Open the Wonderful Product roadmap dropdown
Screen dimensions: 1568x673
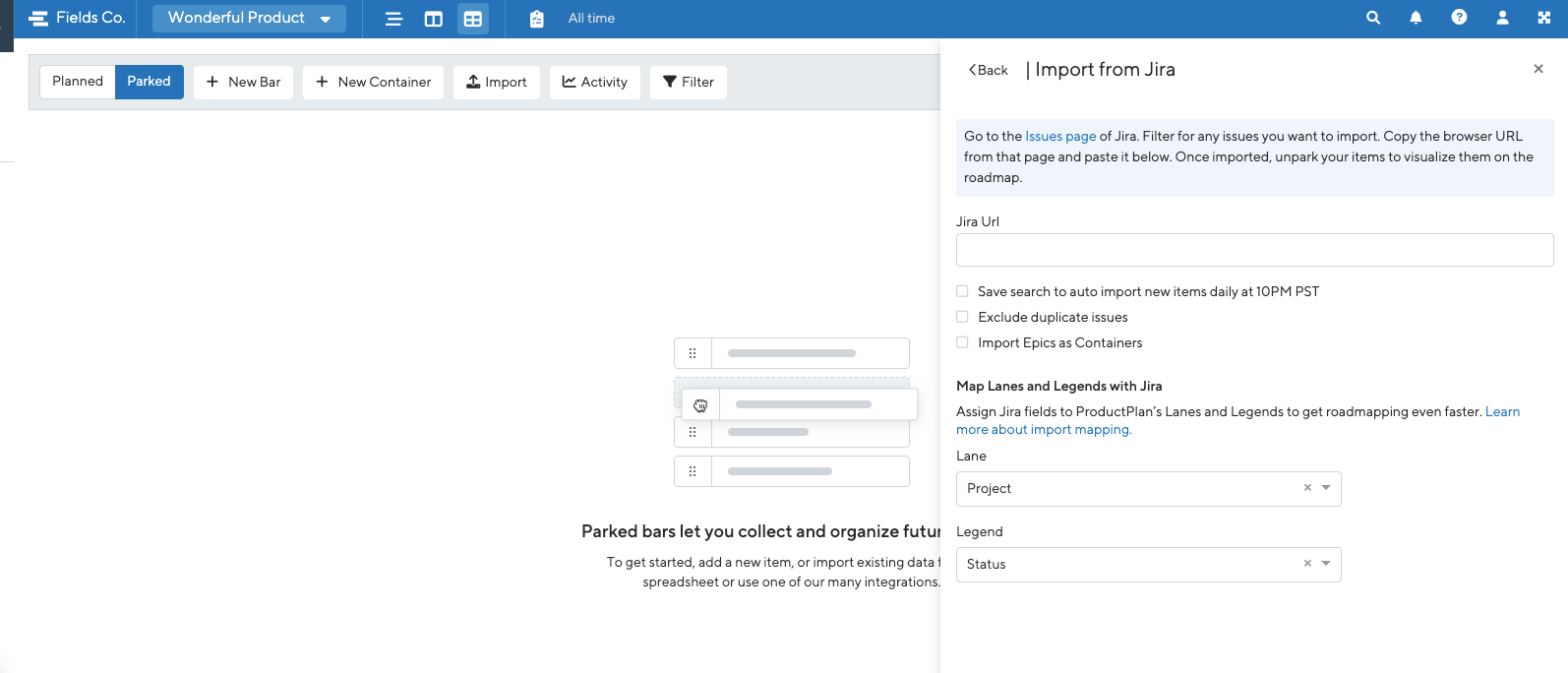tap(249, 18)
